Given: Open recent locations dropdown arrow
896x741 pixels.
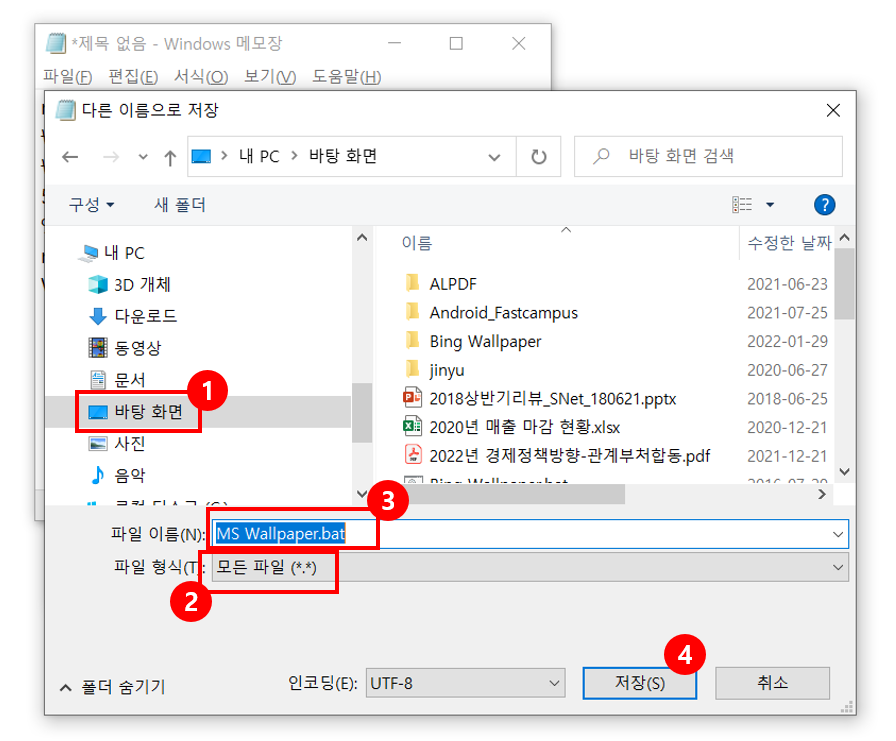Looking at the screenshot, I should (143, 157).
